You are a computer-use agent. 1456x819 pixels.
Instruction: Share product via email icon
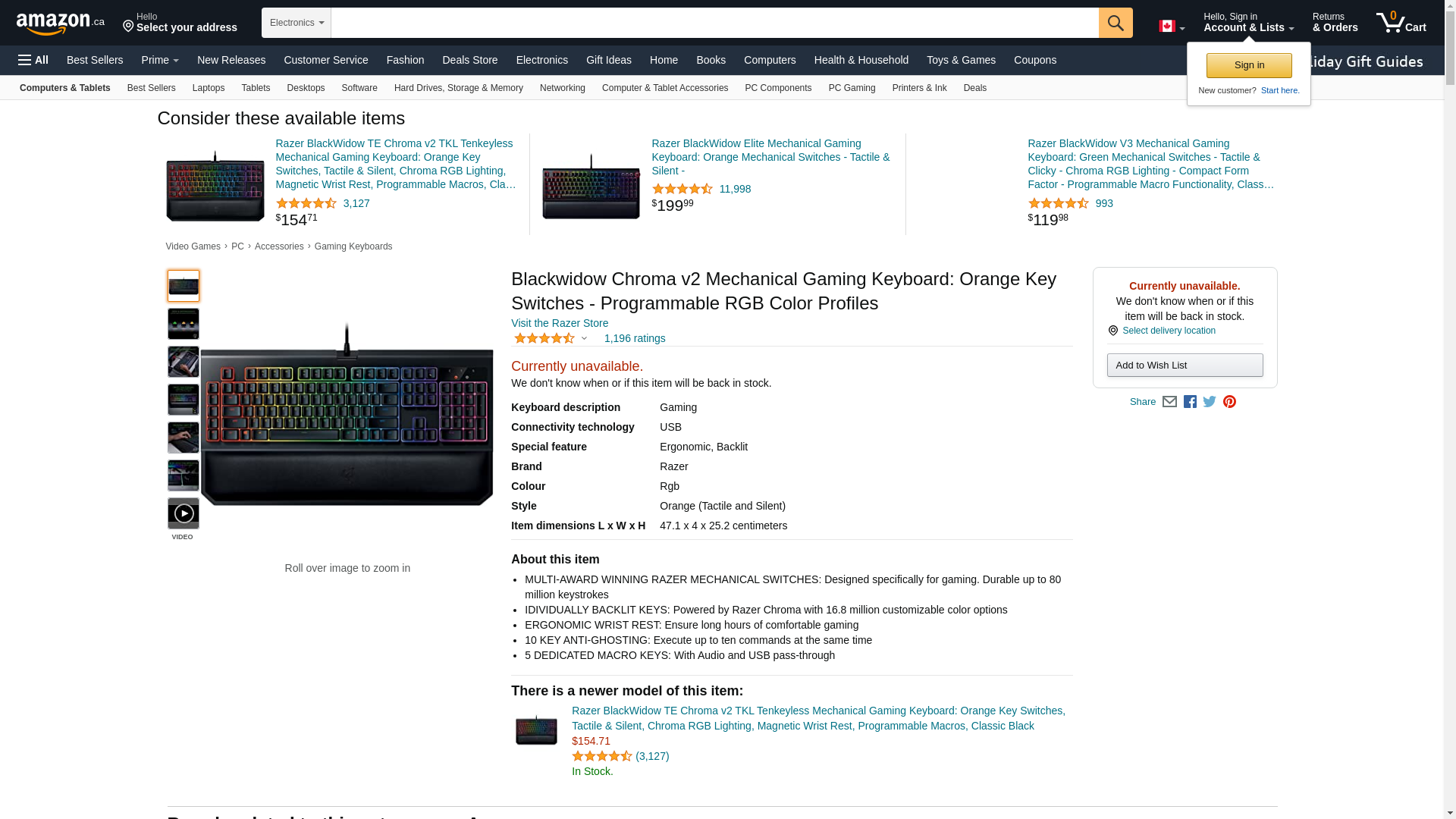click(x=1169, y=402)
